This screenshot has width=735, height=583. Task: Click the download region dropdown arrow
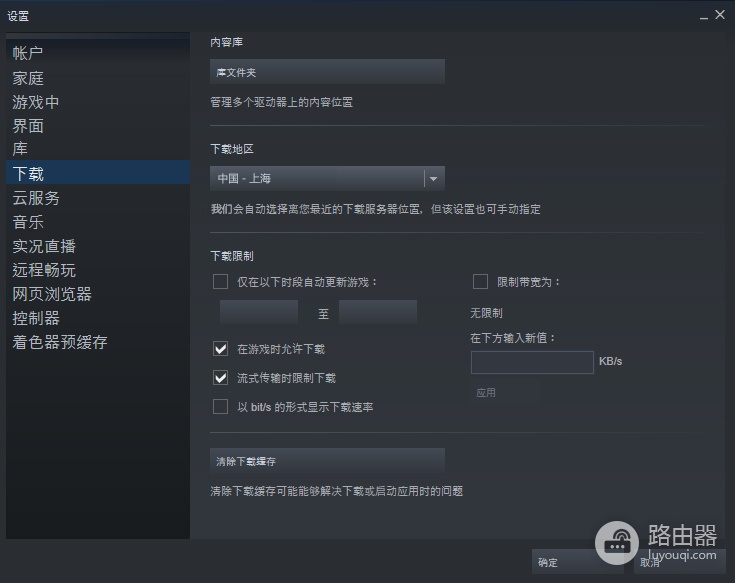(434, 179)
